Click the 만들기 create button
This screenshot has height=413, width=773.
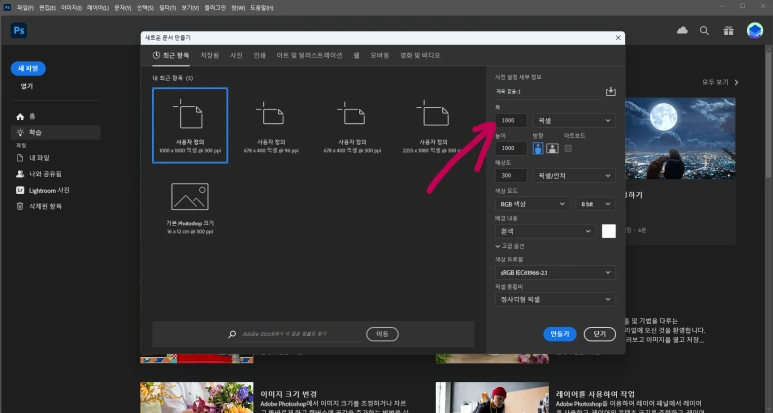pyautogui.click(x=560, y=334)
